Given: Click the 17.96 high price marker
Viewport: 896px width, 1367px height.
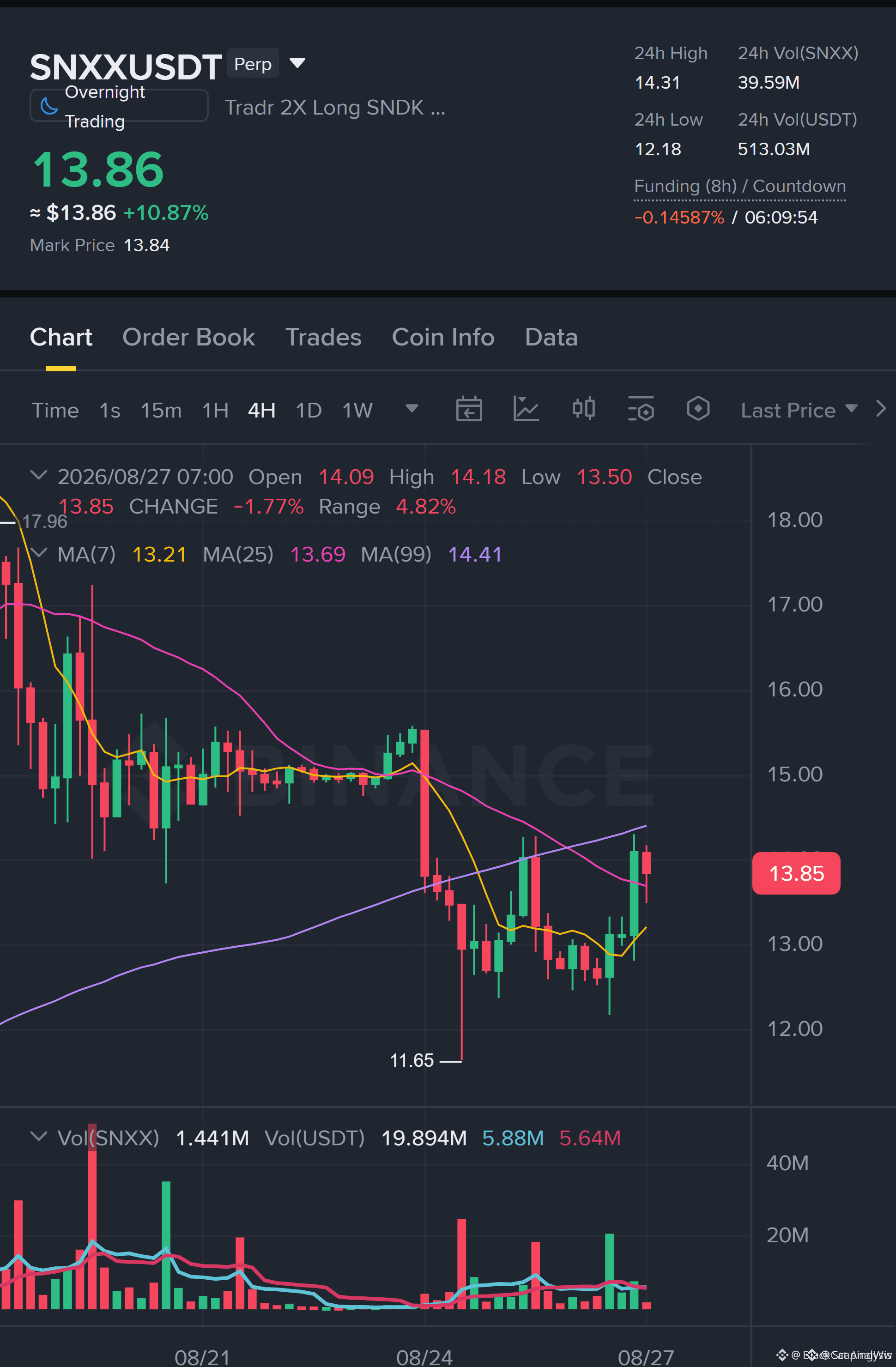Looking at the screenshot, I should (44, 521).
